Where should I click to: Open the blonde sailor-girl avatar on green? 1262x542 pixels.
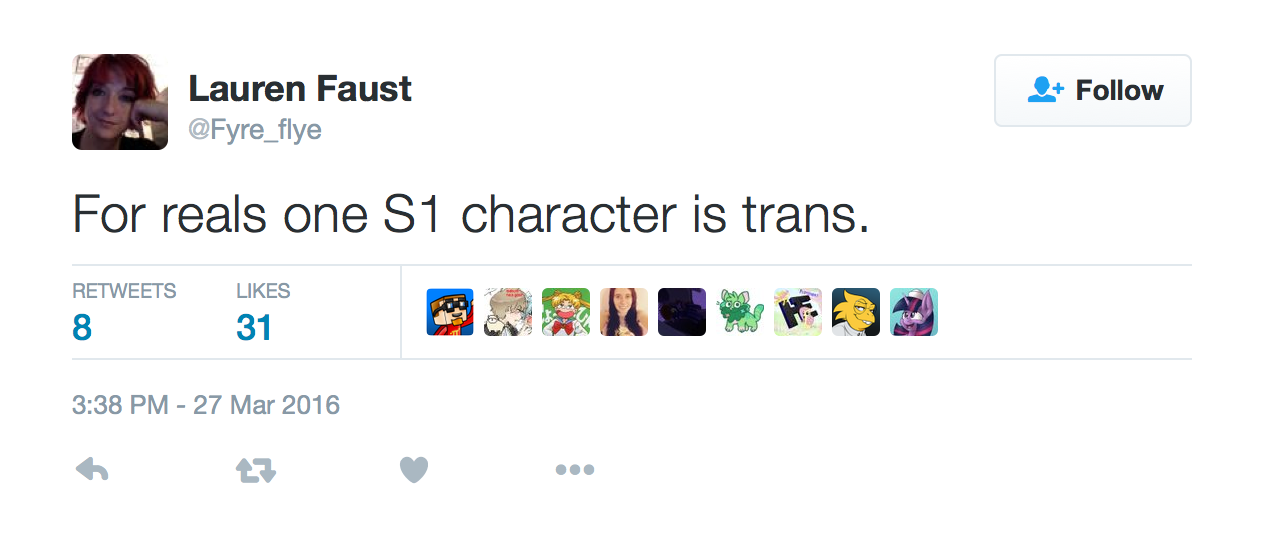(566, 312)
